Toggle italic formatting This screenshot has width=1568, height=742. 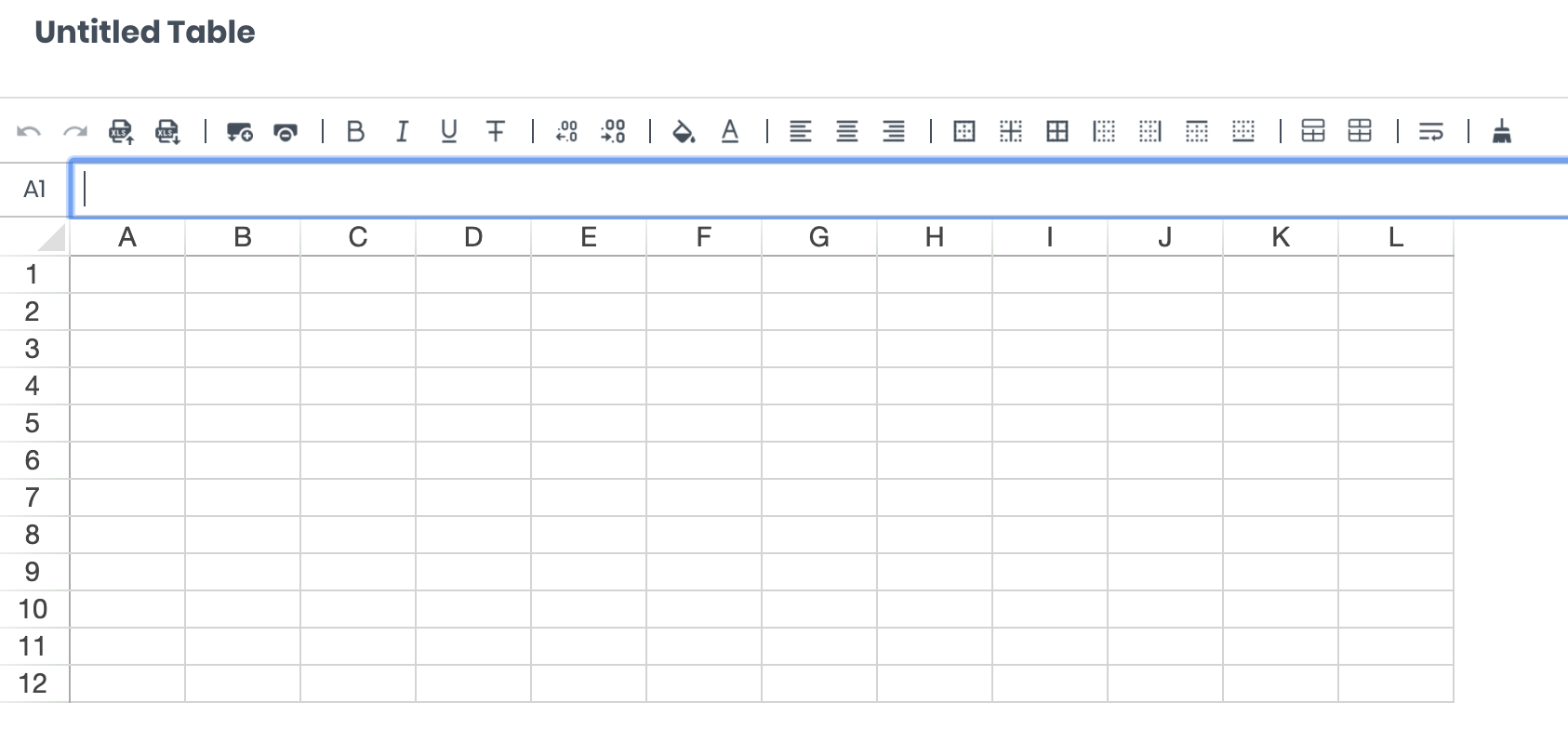pos(402,131)
